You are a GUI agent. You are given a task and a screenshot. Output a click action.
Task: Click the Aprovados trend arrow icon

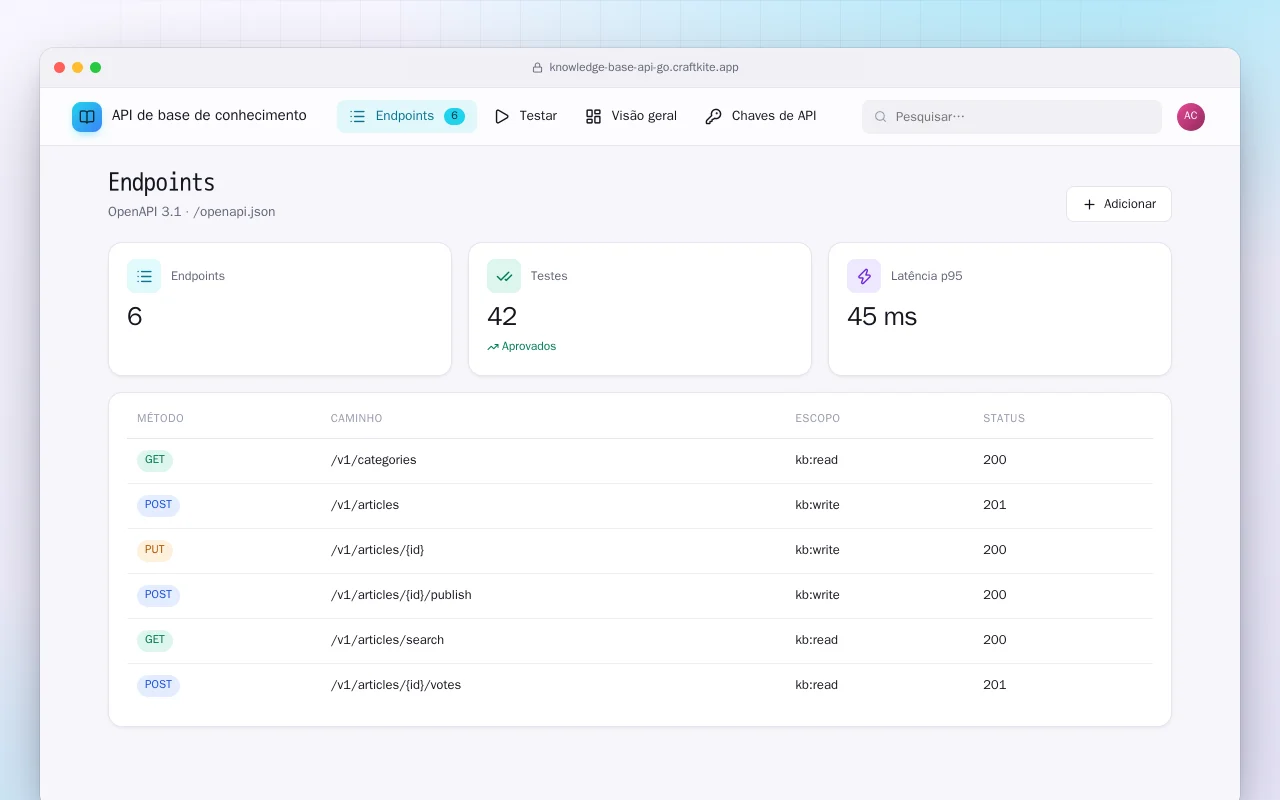coord(493,347)
